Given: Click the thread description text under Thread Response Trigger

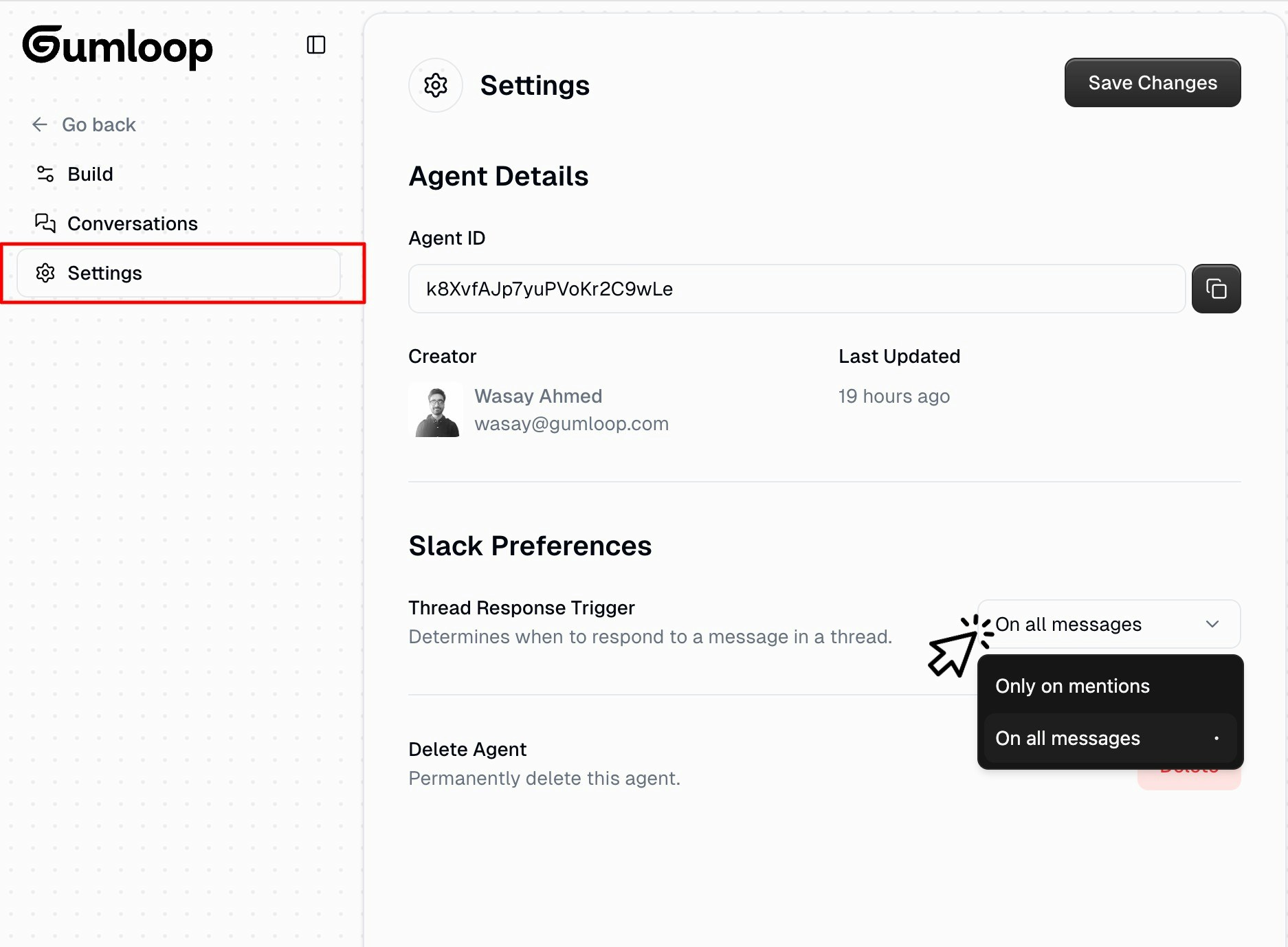Looking at the screenshot, I should [x=650, y=636].
